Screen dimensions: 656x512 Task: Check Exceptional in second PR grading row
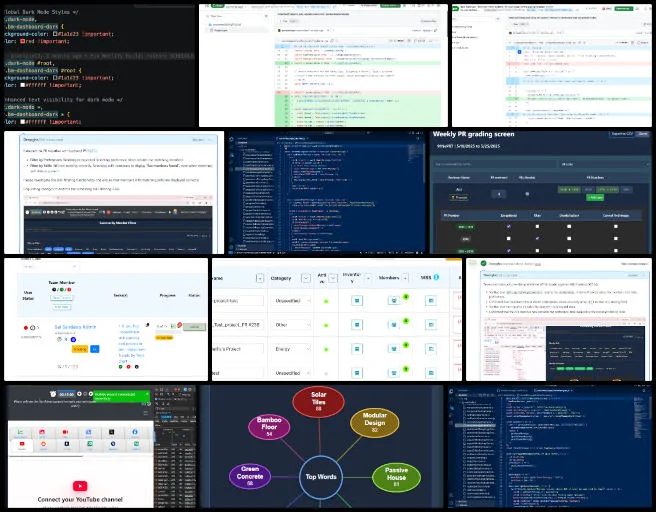tap(508, 238)
